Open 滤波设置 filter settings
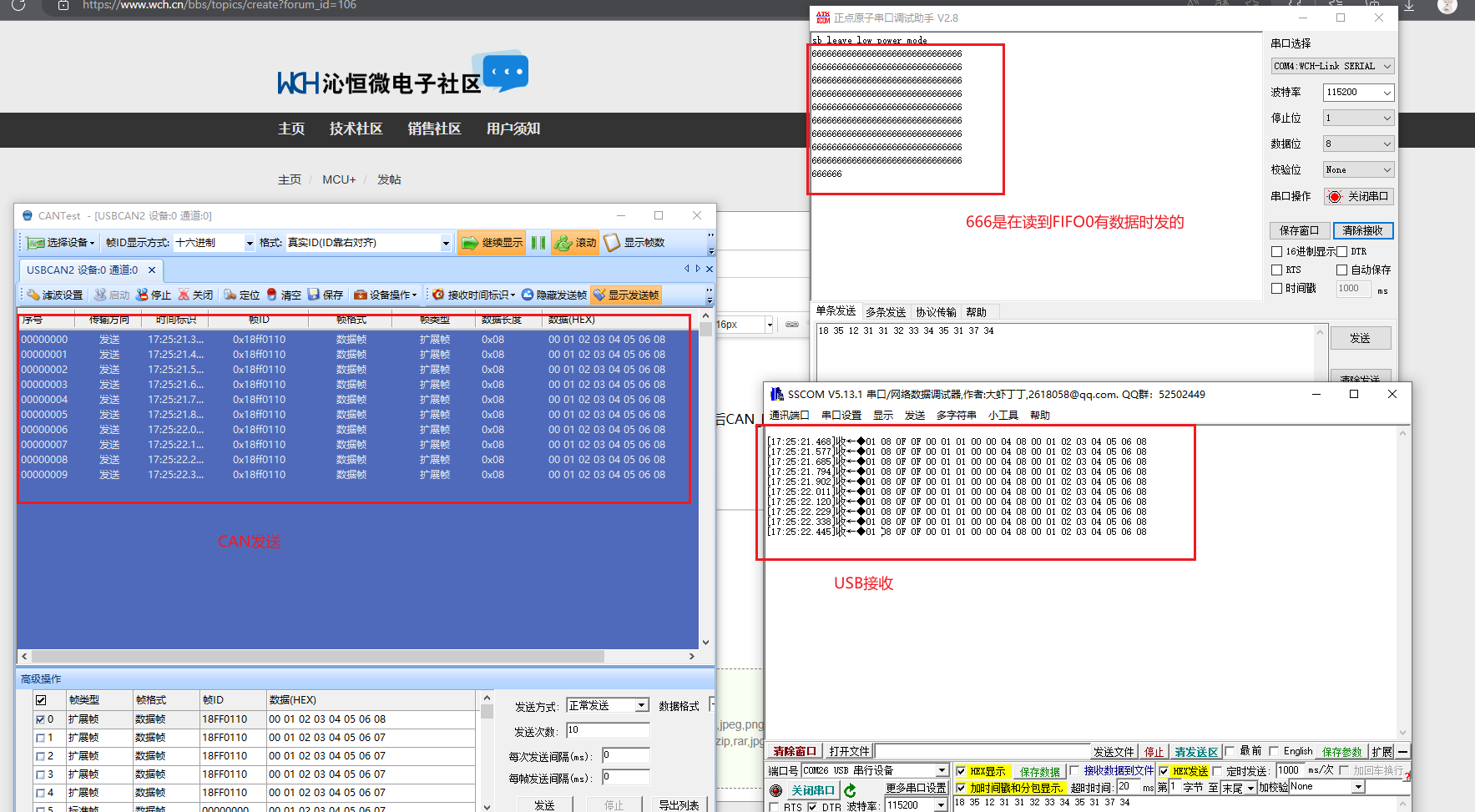The height and width of the screenshot is (812, 1475). (x=54, y=295)
